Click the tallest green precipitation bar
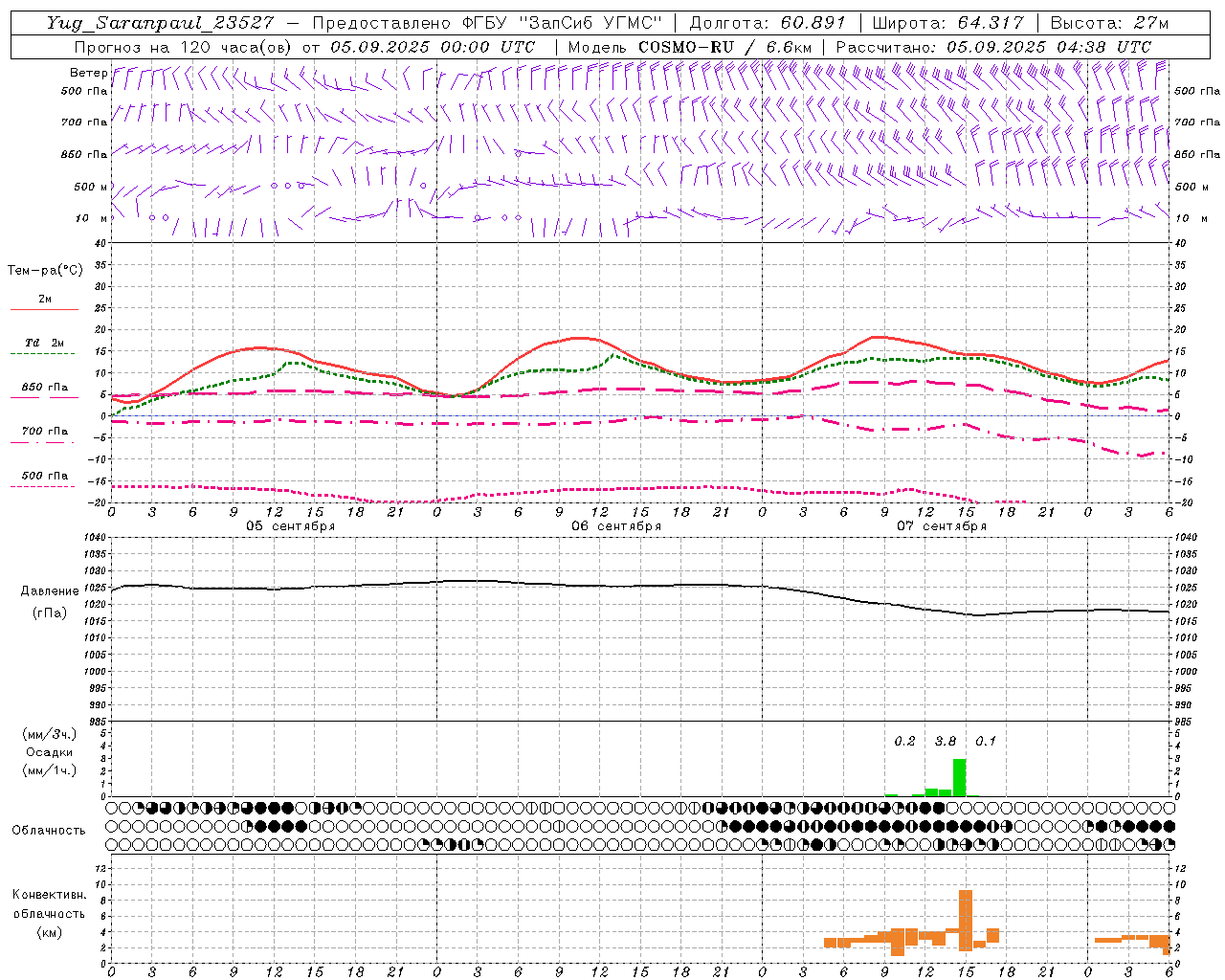Screen dimensions: 1225x980 (959, 777)
